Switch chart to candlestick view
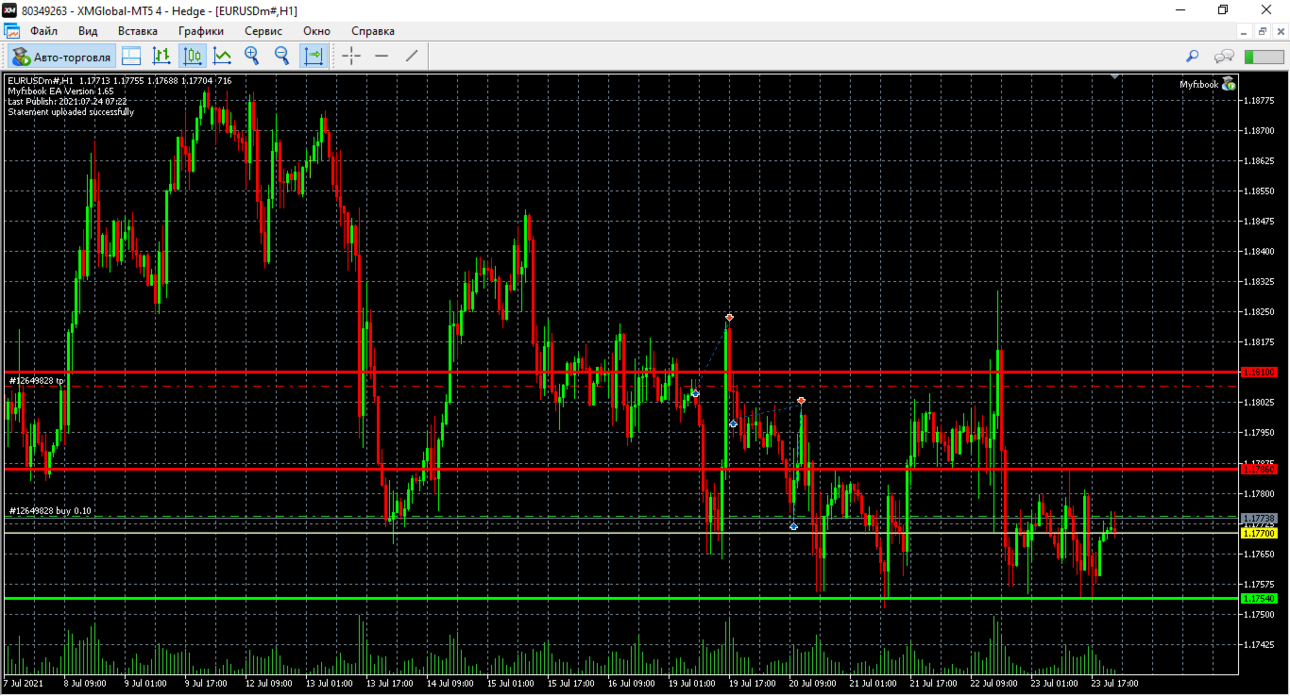This screenshot has height=696, width=1290. point(192,56)
